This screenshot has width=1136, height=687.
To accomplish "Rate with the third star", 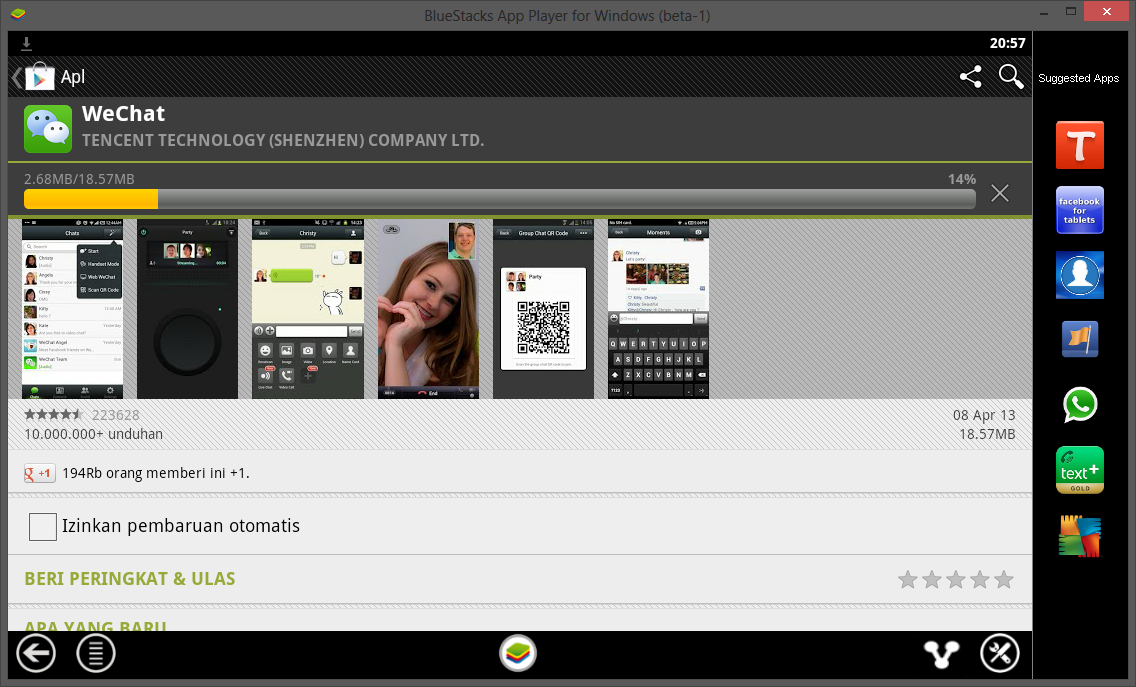I will [956, 580].
